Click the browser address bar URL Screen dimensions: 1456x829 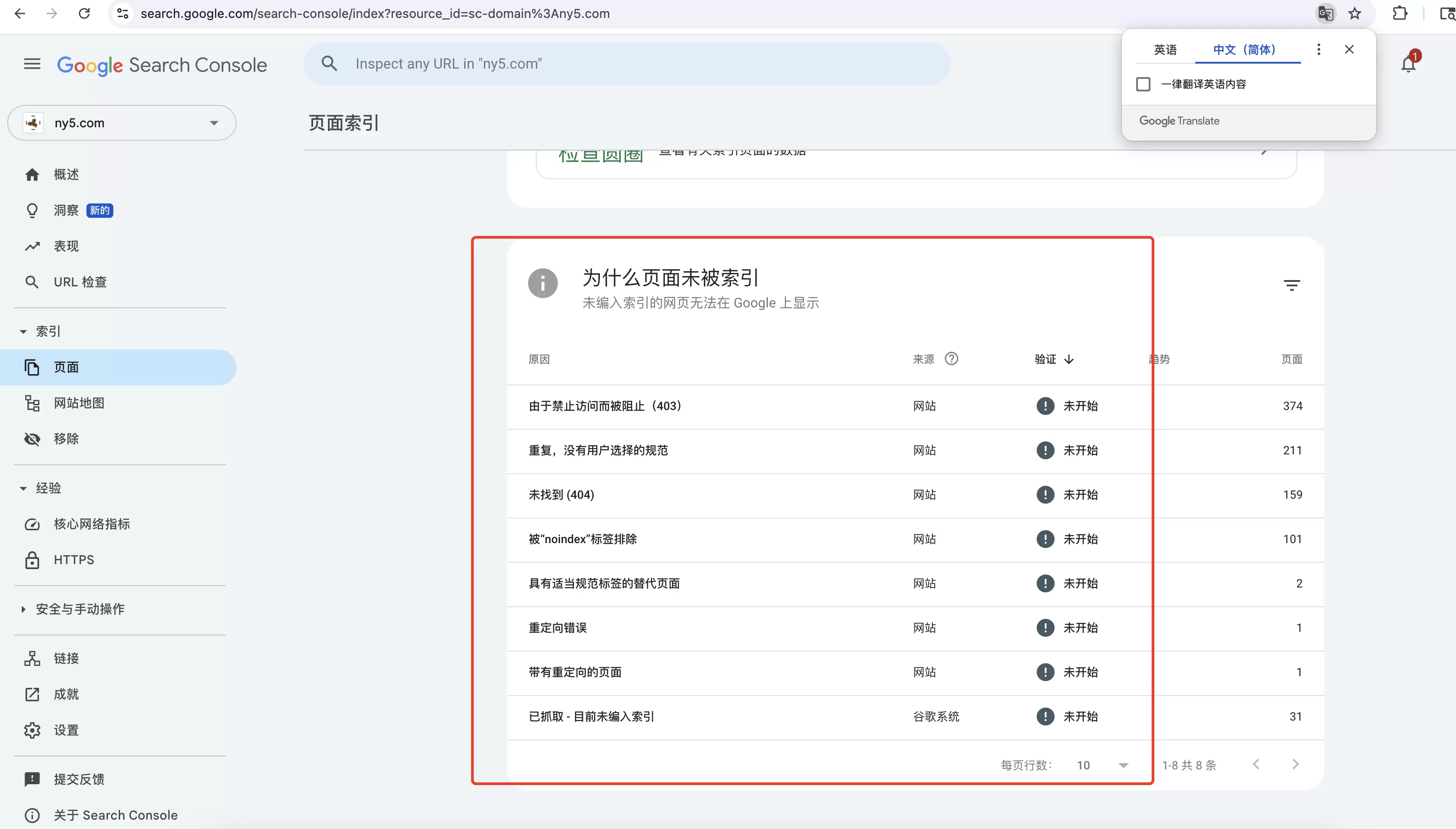[x=375, y=13]
